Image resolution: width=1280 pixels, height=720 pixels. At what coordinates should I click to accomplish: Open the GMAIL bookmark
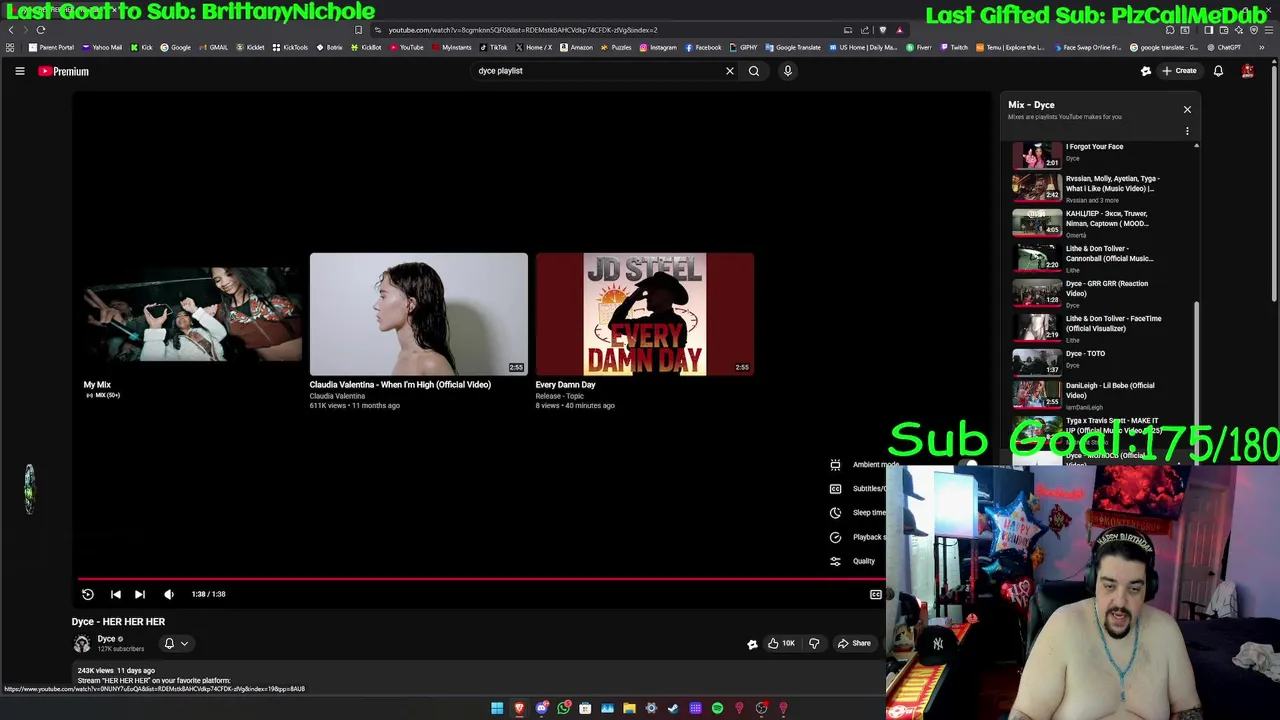213,47
